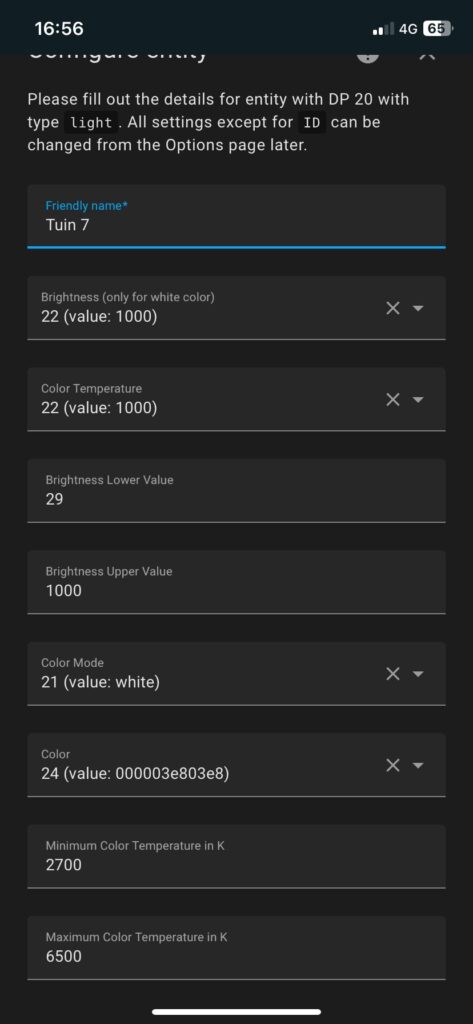
Task: Edit the Friendly name field Tuin 7
Action: click(x=236, y=216)
